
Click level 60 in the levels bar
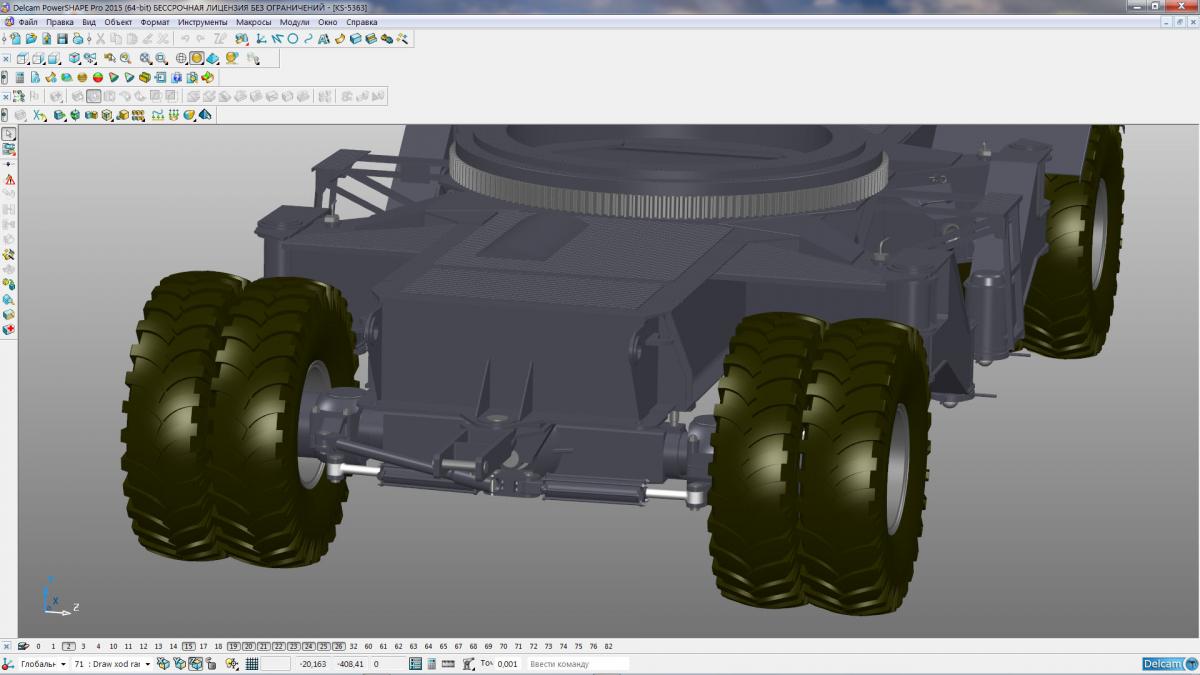pos(369,646)
